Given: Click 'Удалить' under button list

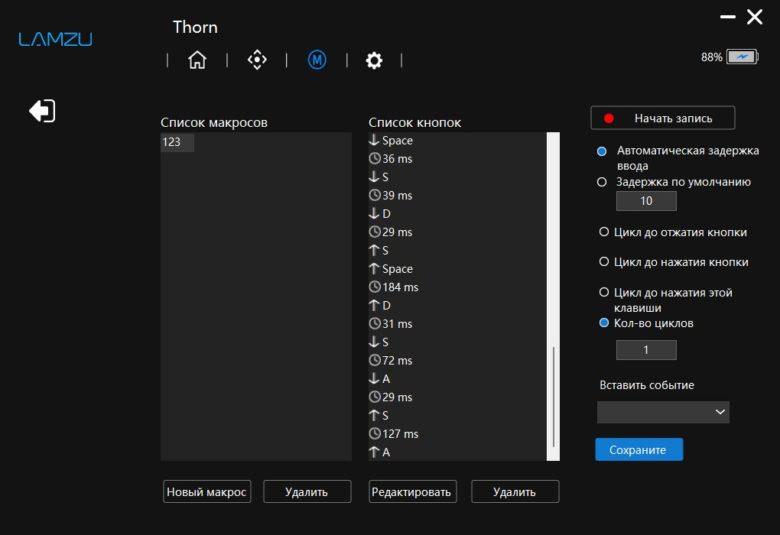Looking at the screenshot, I should click(515, 492).
